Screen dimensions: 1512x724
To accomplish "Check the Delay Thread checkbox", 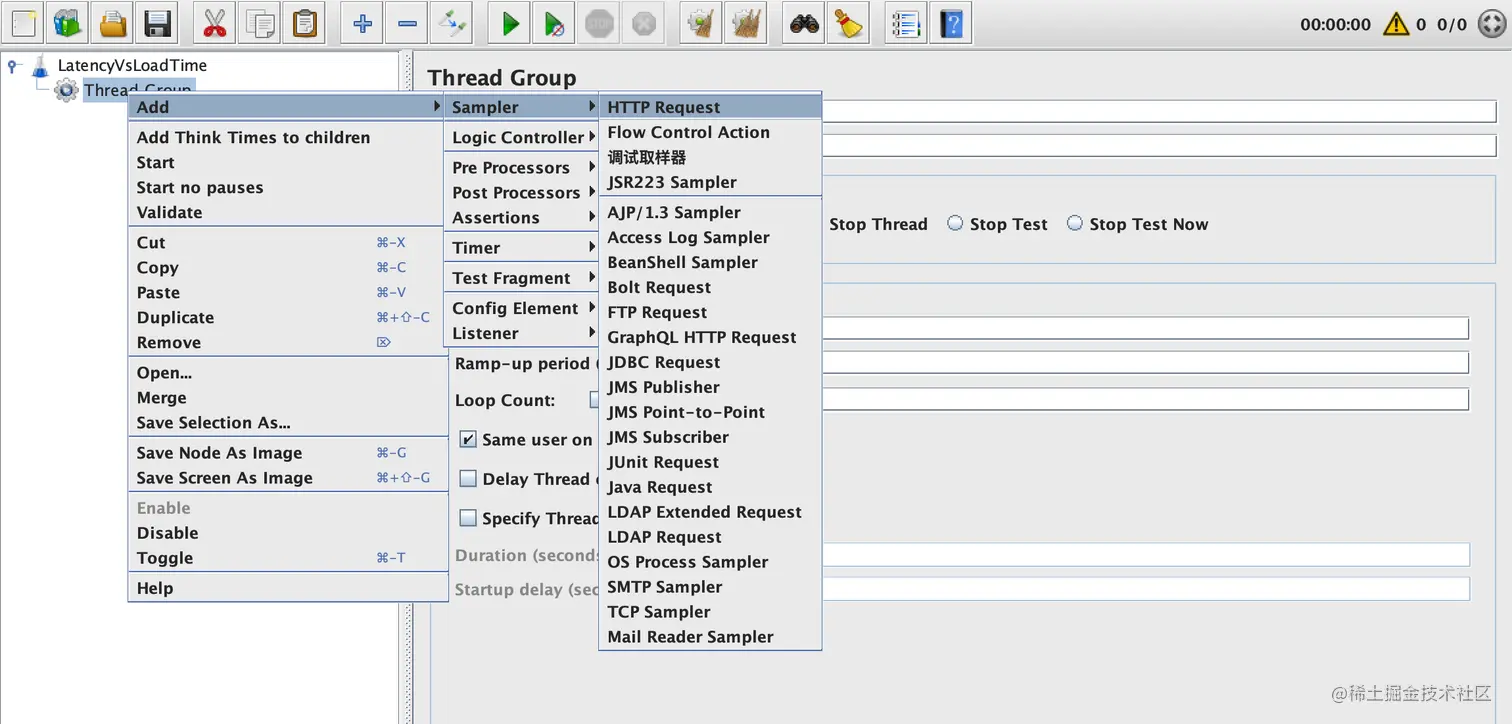I will coord(467,479).
